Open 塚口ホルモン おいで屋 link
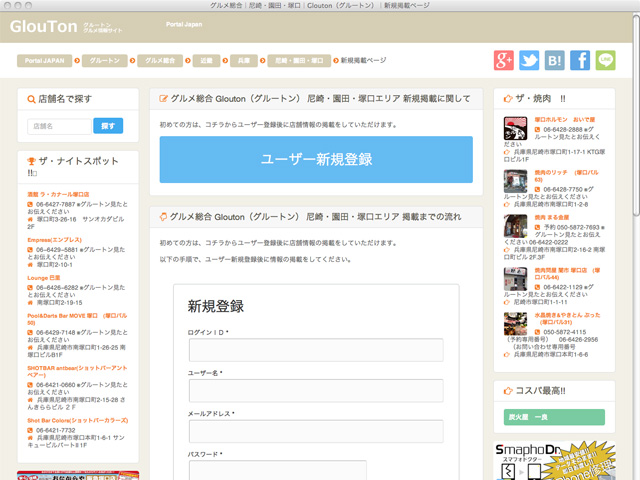 (x=565, y=120)
